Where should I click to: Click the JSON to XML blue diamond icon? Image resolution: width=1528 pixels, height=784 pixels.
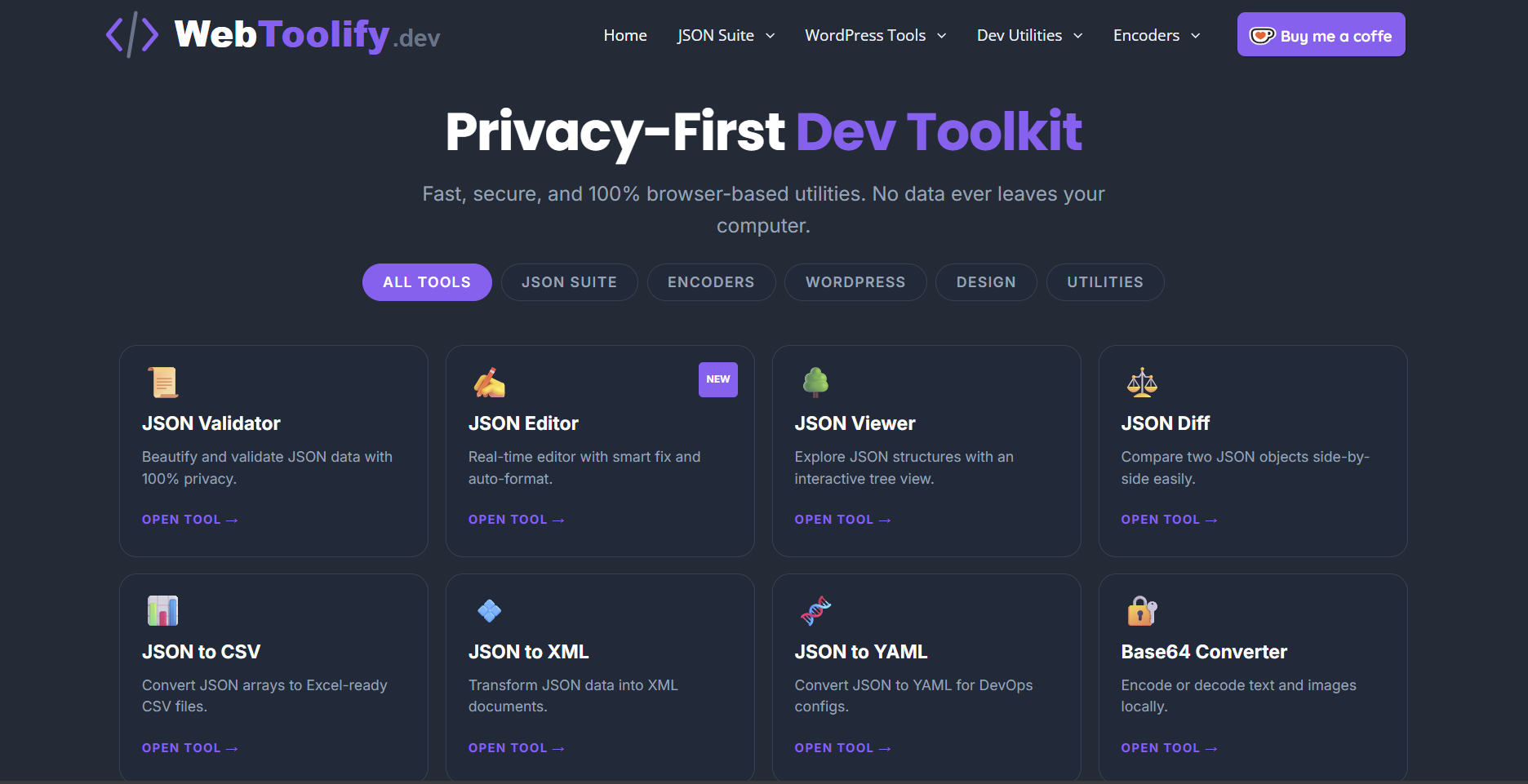pyautogui.click(x=488, y=610)
